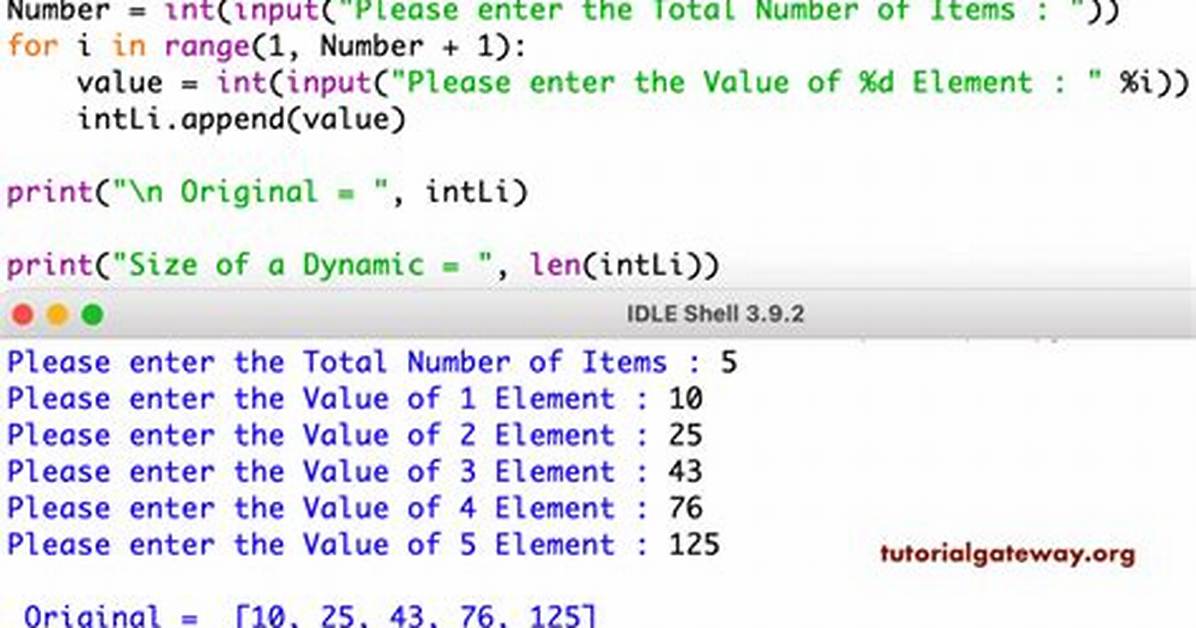Image resolution: width=1196 pixels, height=628 pixels.
Task: Click the 'value = int(input(' code line
Action: point(633,83)
